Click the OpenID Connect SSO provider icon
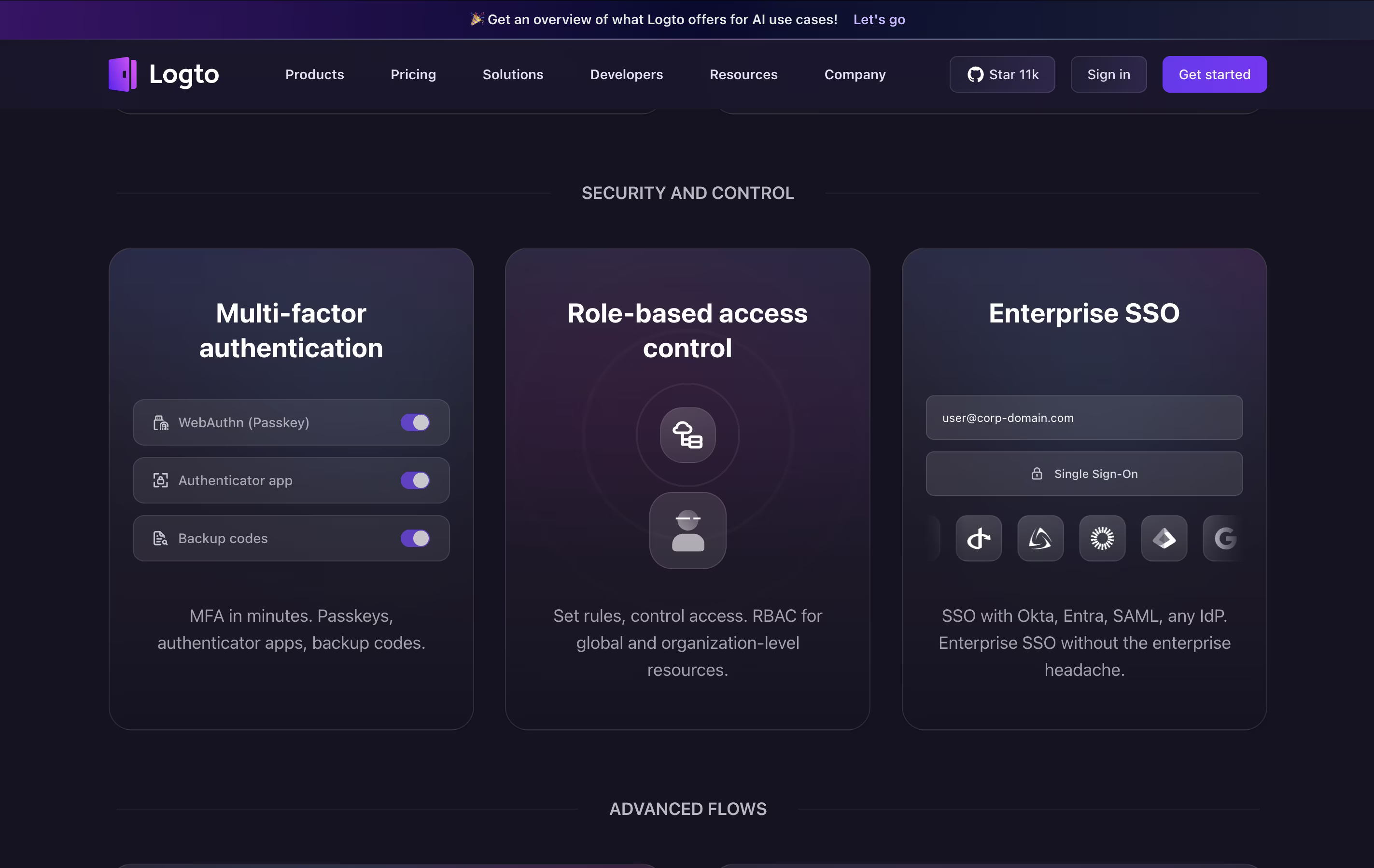1374x868 pixels. [978, 538]
